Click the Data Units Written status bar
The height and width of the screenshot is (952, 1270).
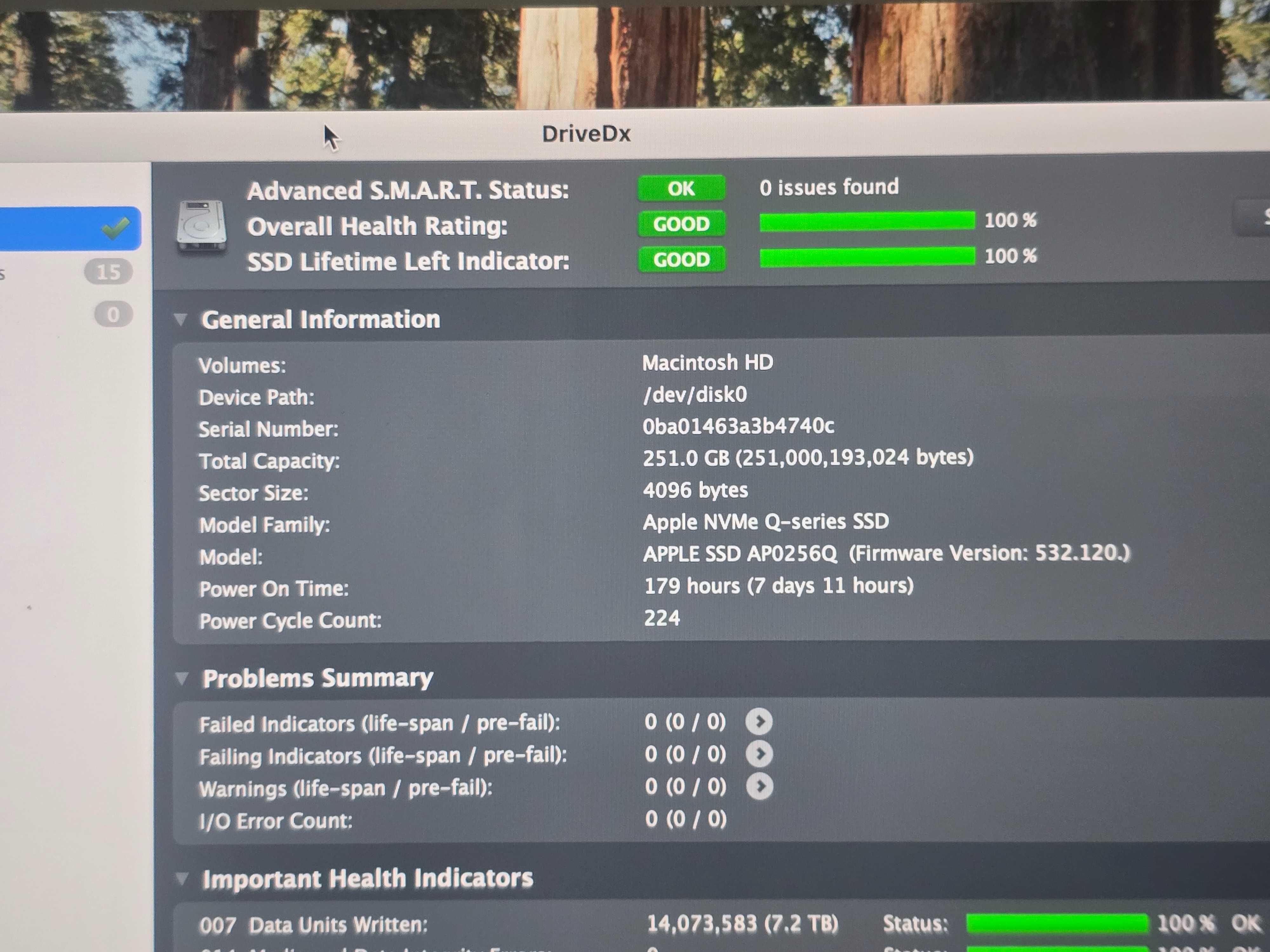tap(1057, 923)
